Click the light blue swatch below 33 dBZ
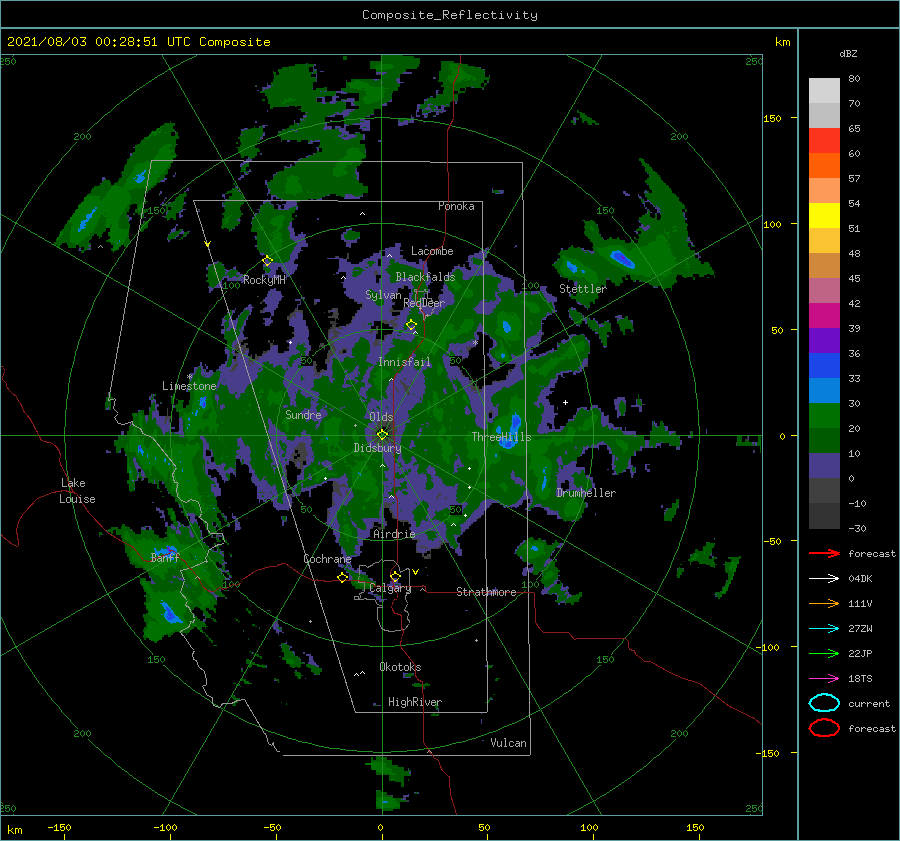900x841 pixels. [824, 390]
